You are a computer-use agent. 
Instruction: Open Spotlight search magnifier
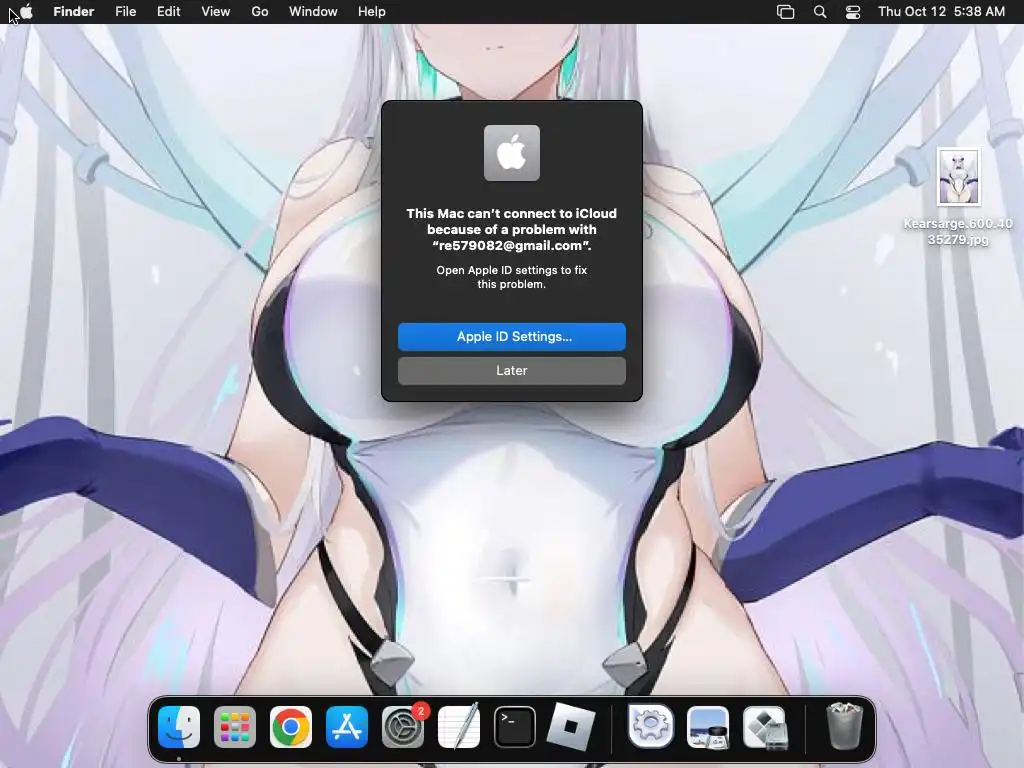820,12
